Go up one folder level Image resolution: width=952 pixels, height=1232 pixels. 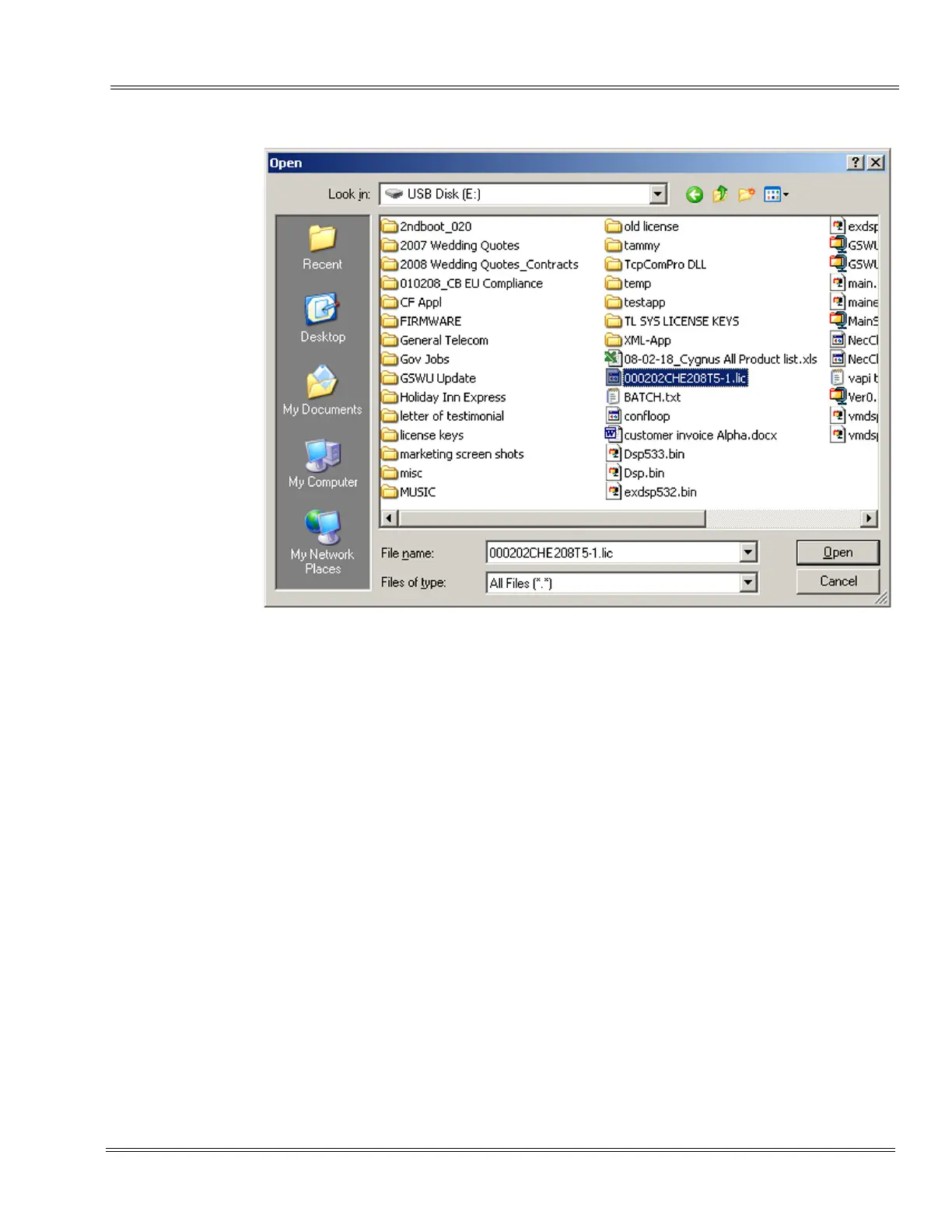[x=720, y=194]
